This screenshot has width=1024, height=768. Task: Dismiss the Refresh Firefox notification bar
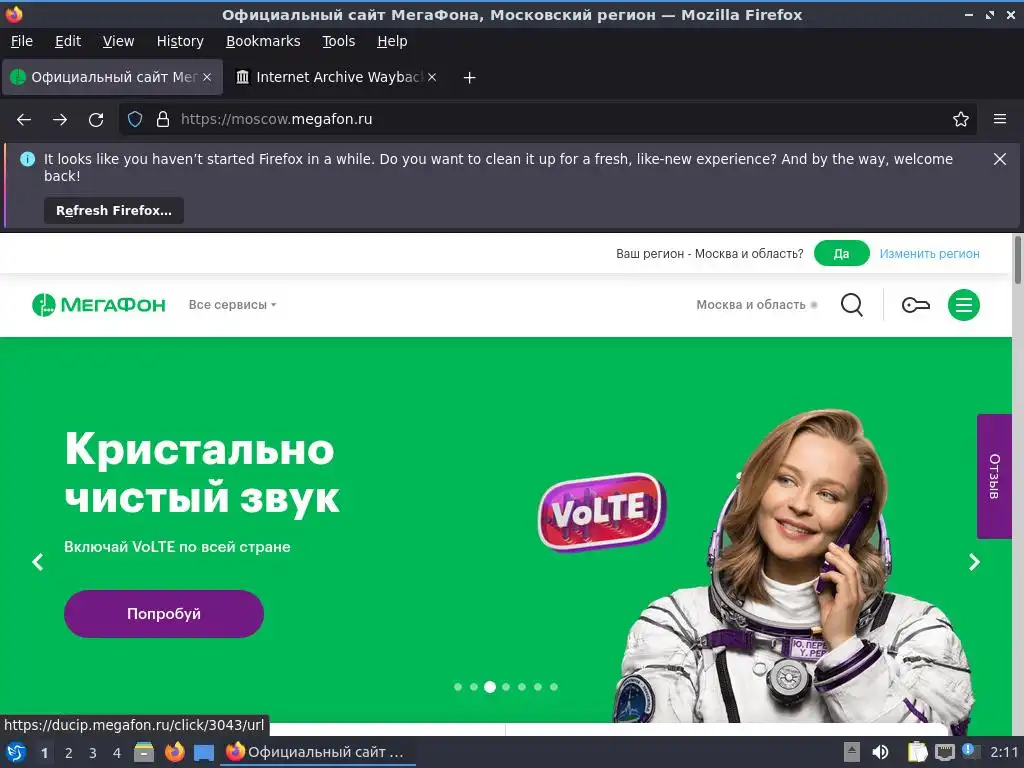1000,159
